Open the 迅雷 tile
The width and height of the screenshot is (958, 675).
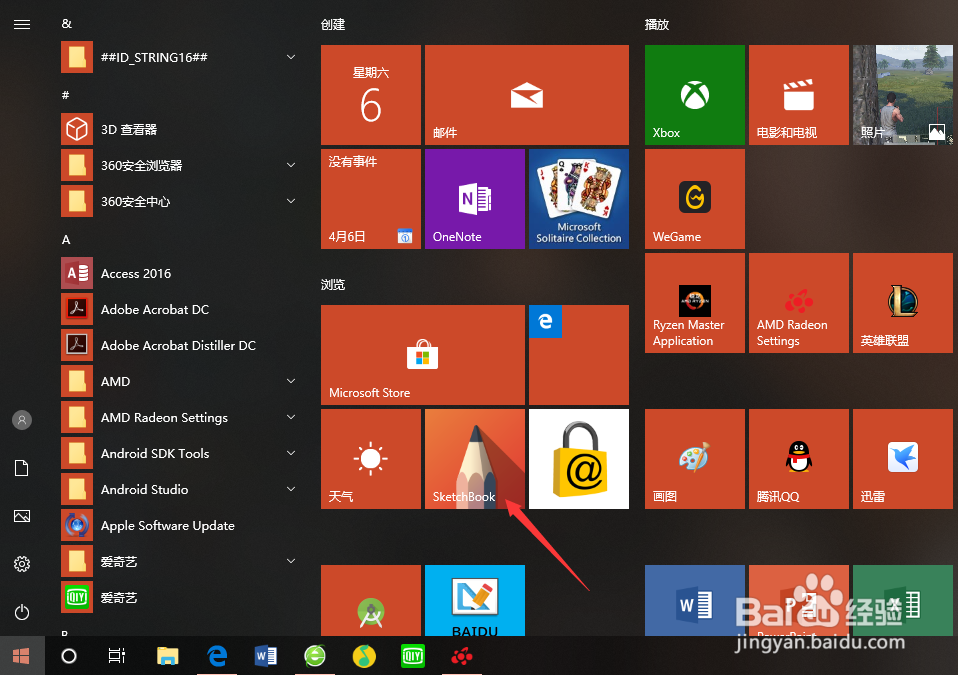click(903, 459)
